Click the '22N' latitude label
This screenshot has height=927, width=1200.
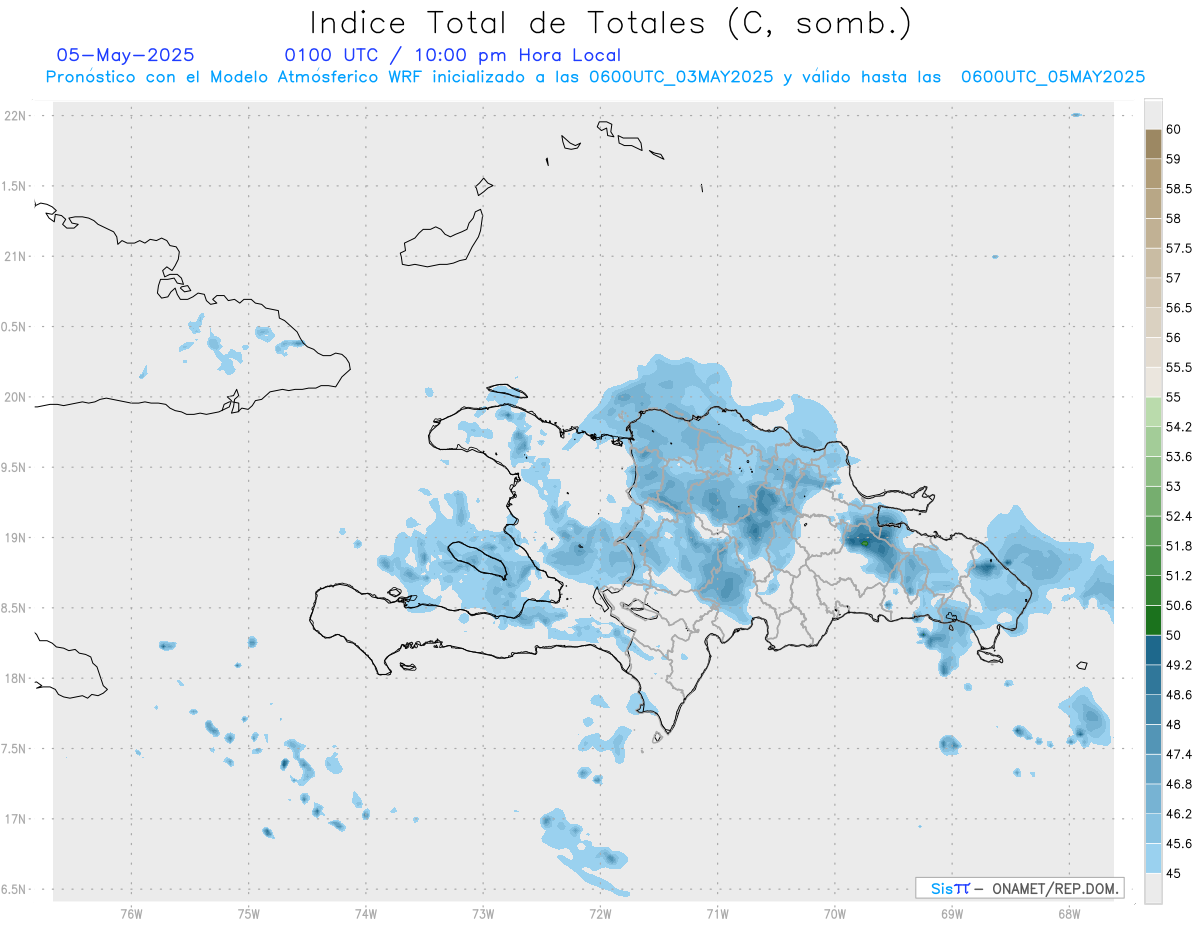(15, 116)
